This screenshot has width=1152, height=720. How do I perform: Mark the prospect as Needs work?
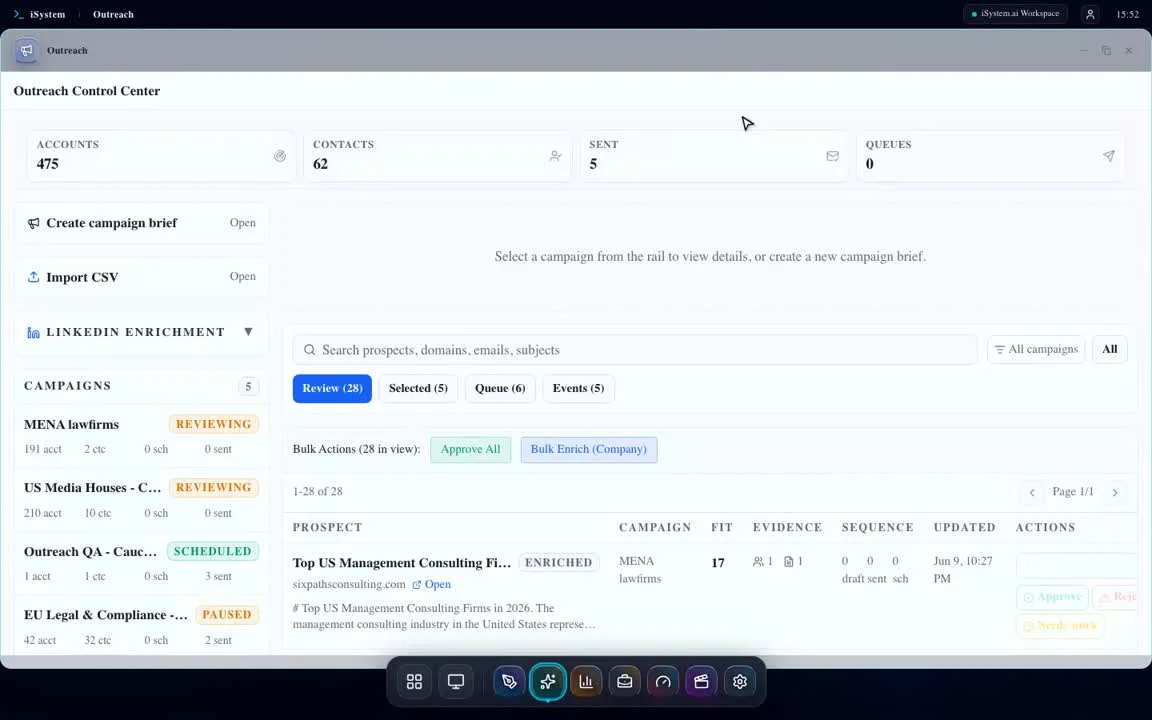coord(1059,625)
